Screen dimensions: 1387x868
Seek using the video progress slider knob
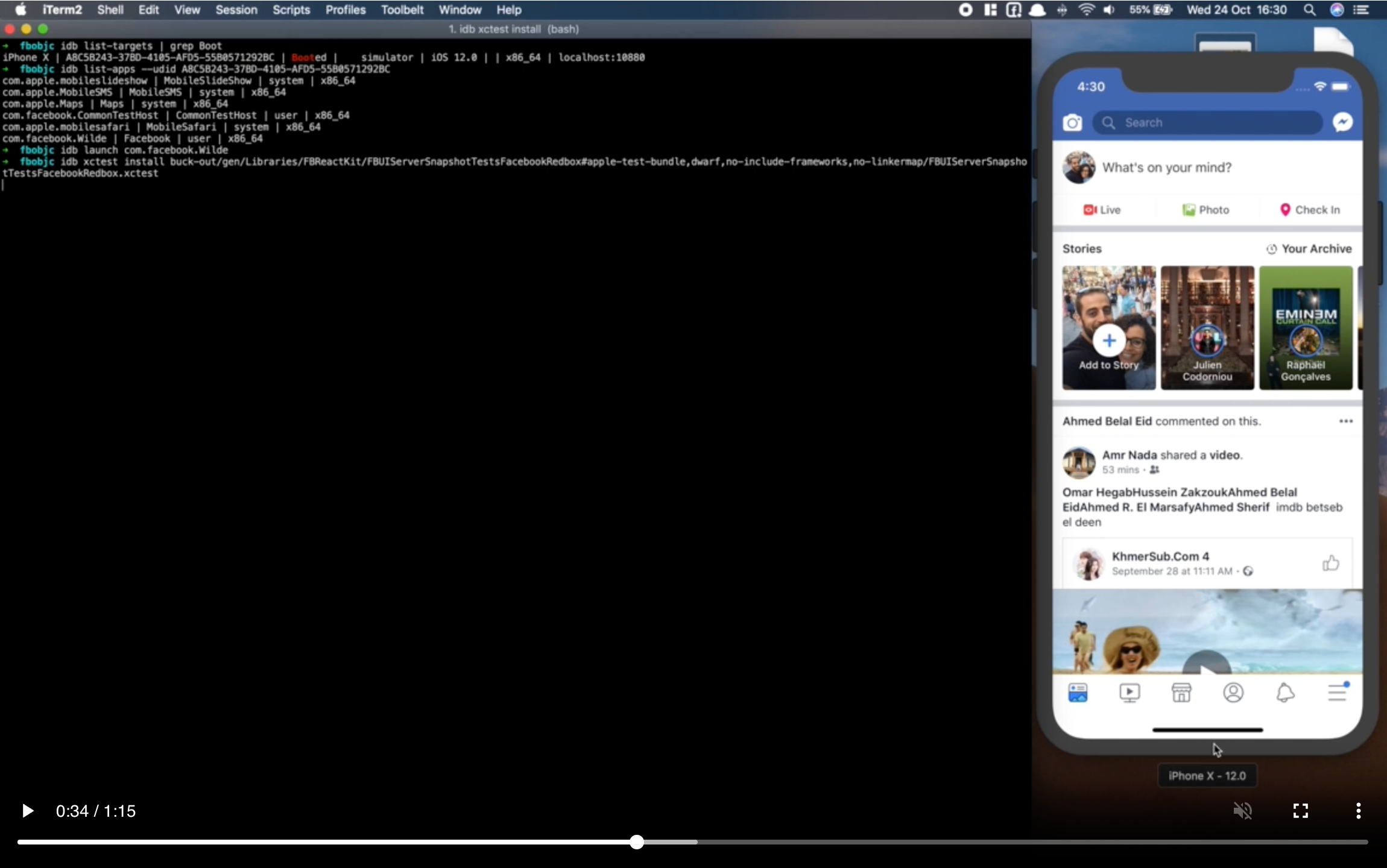637,842
